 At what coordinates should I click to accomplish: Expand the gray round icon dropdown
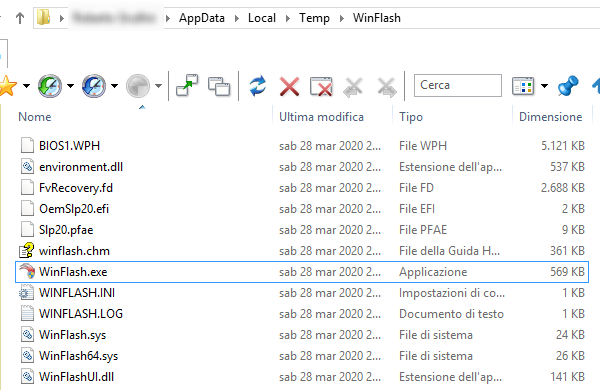tap(158, 86)
